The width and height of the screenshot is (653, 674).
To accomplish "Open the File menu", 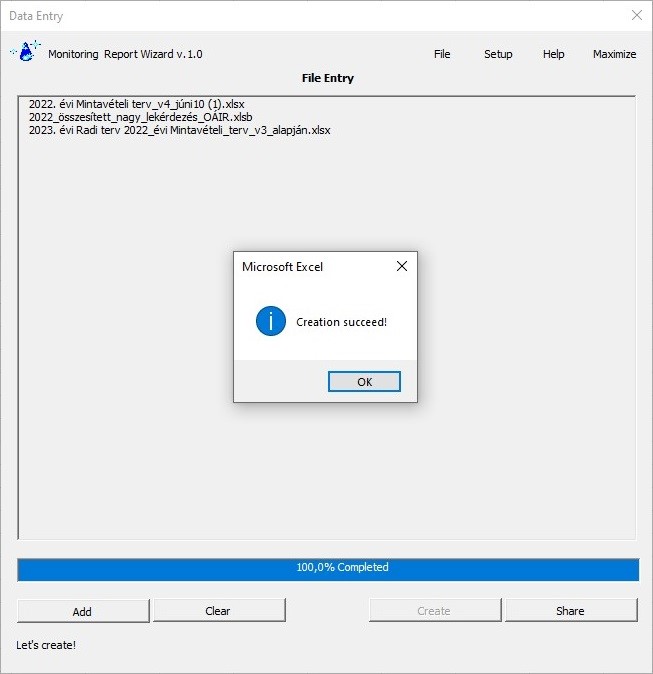I will pyautogui.click(x=442, y=54).
